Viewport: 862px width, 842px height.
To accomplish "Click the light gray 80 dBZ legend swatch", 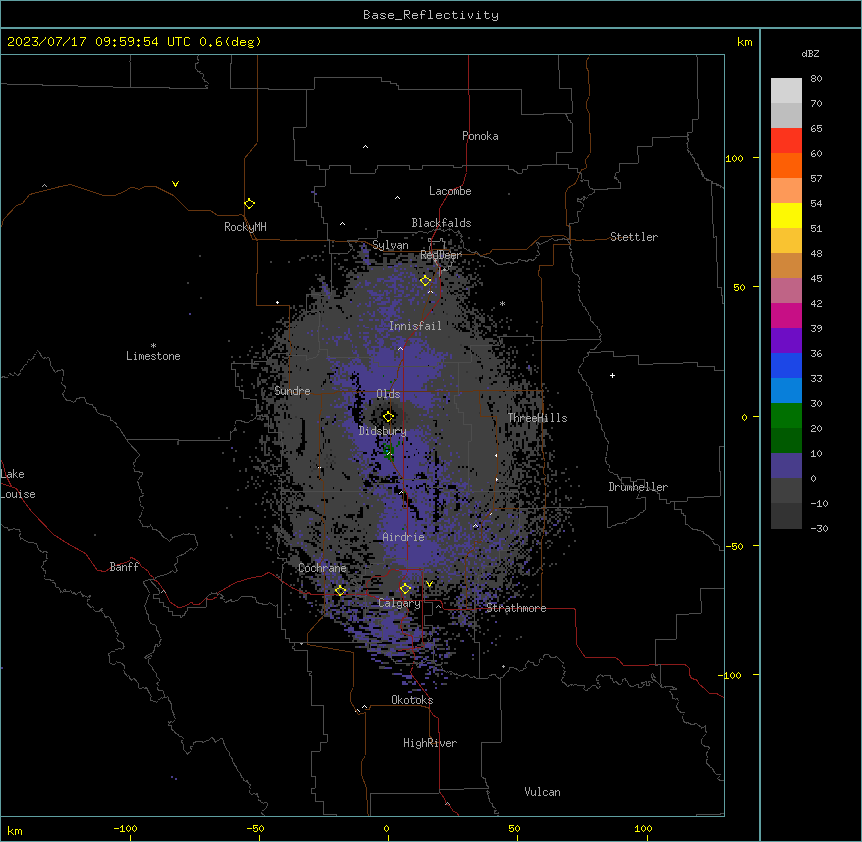I will tap(786, 91).
